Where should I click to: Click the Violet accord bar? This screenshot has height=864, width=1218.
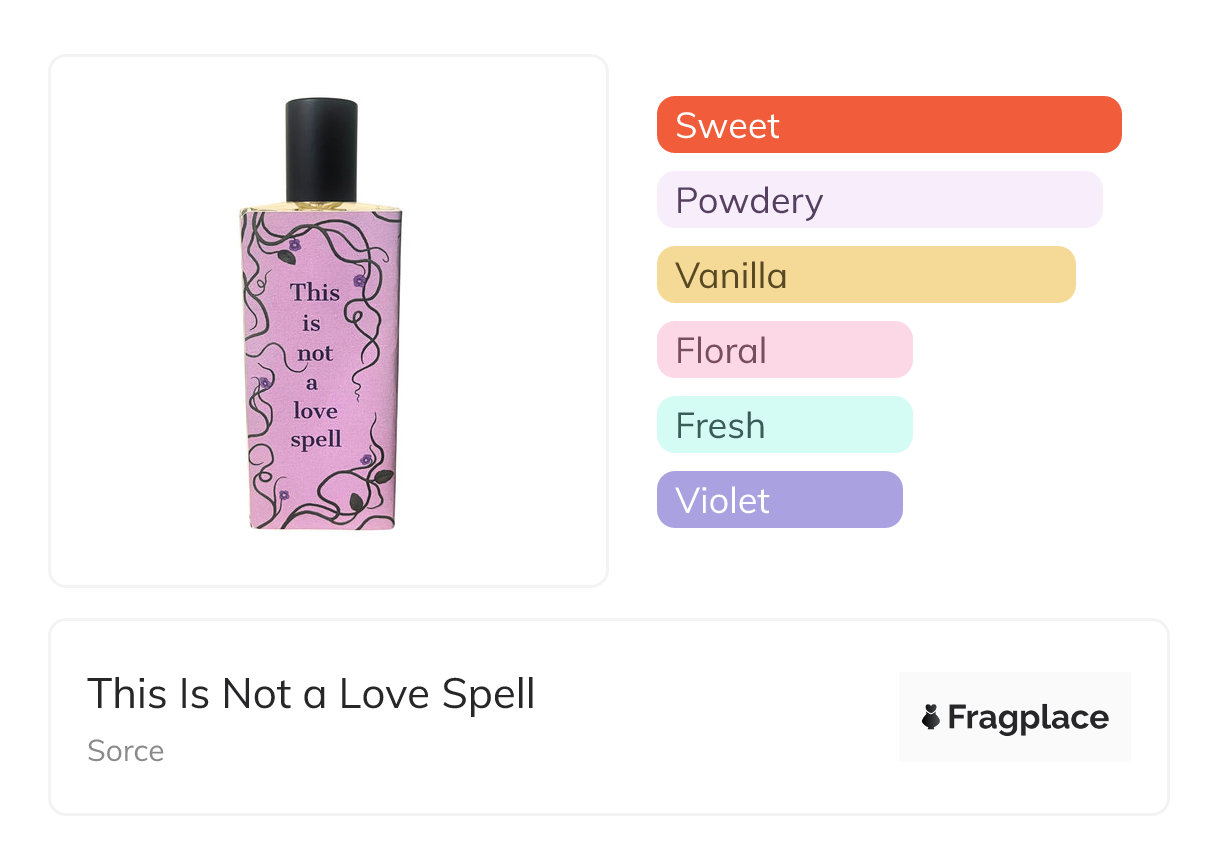click(779, 500)
